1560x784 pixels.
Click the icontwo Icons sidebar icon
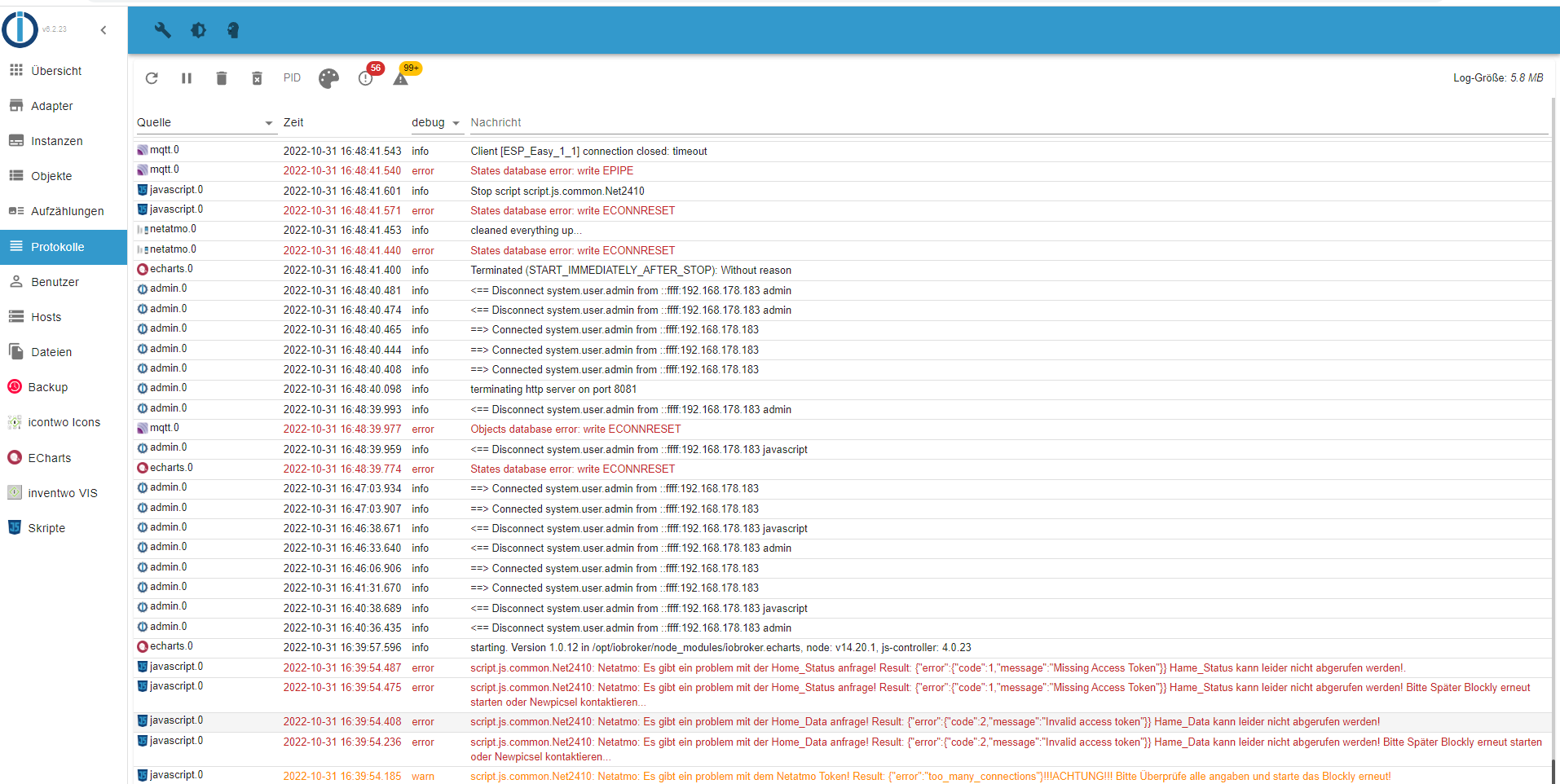(x=14, y=422)
